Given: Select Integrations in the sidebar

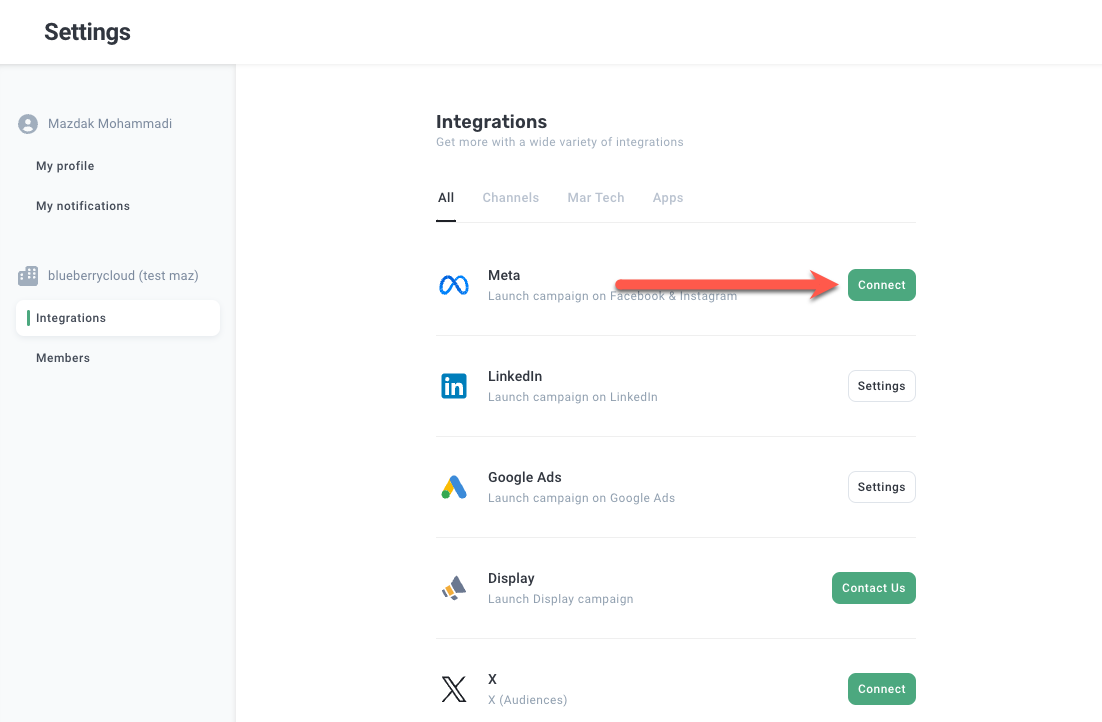Looking at the screenshot, I should (x=71, y=318).
